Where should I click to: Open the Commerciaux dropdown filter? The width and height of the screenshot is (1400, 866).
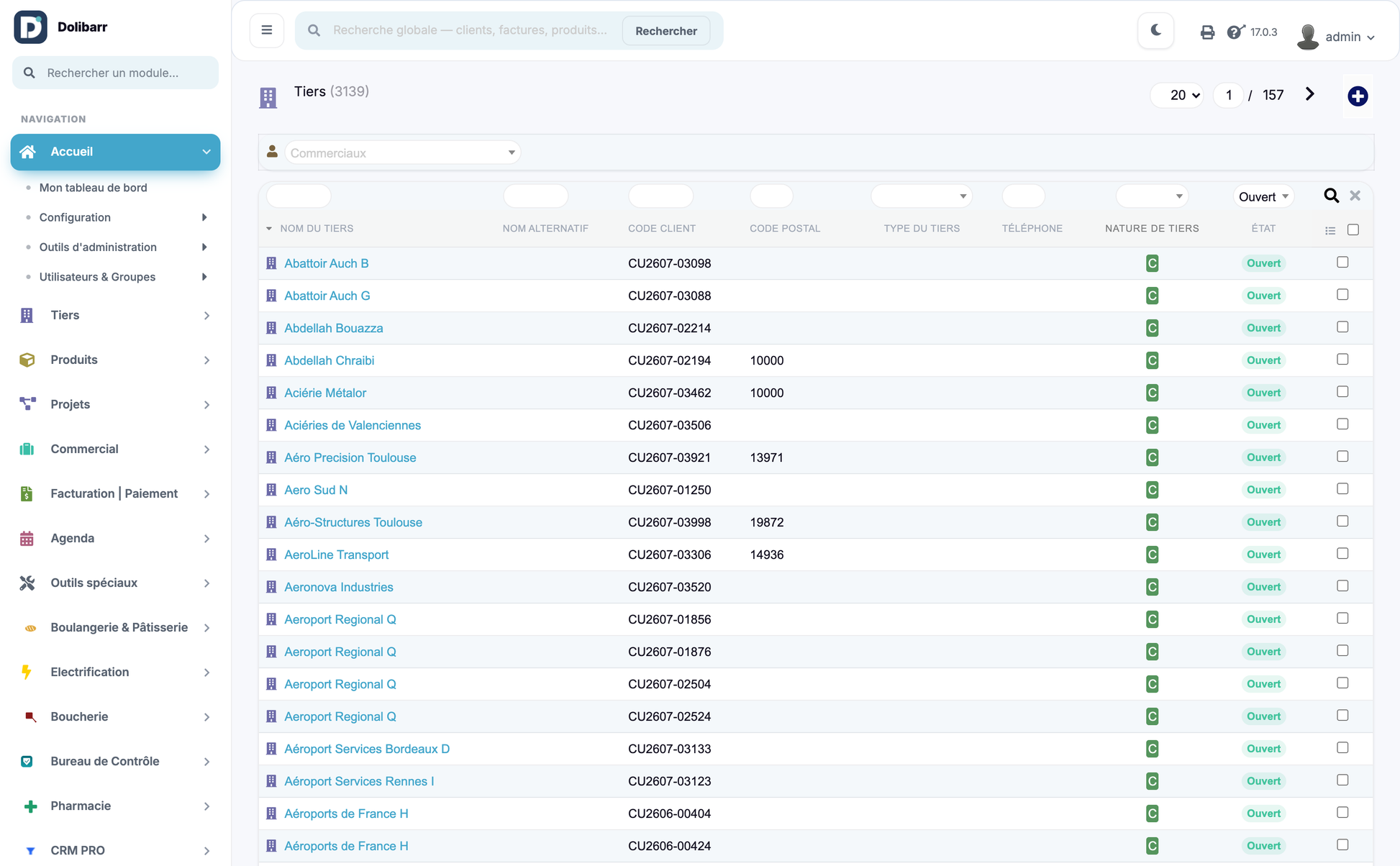(x=402, y=152)
